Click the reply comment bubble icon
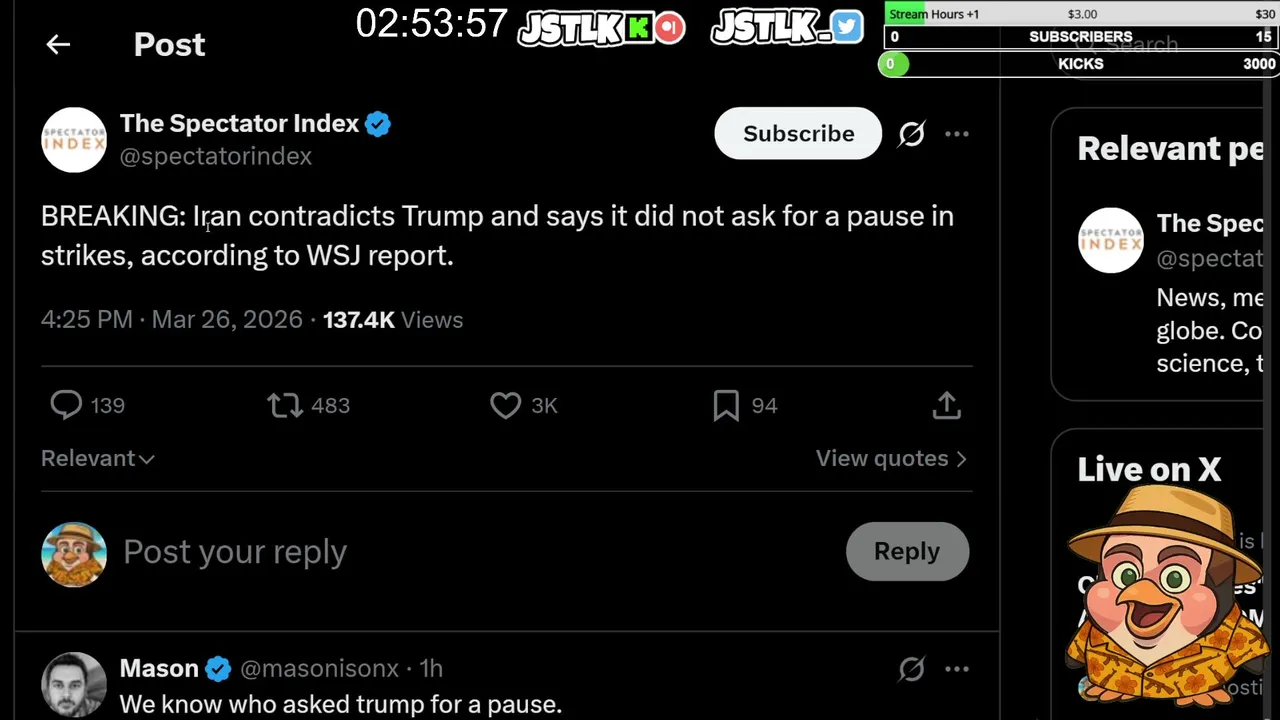This screenshot has width=1280, height=720. pyautogui.click(x=66, y=405)
